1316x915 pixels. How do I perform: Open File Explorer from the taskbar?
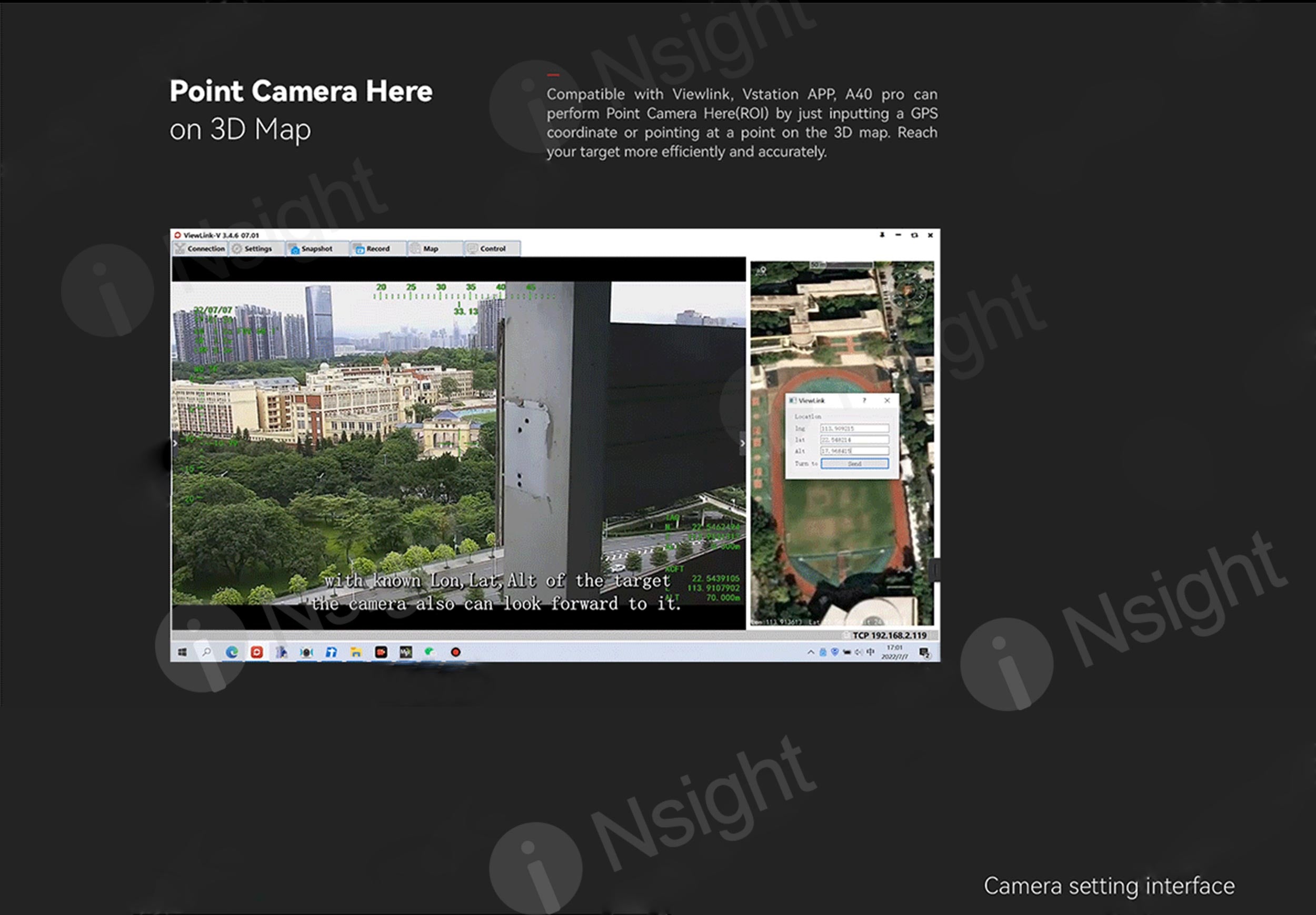point(356,652)
